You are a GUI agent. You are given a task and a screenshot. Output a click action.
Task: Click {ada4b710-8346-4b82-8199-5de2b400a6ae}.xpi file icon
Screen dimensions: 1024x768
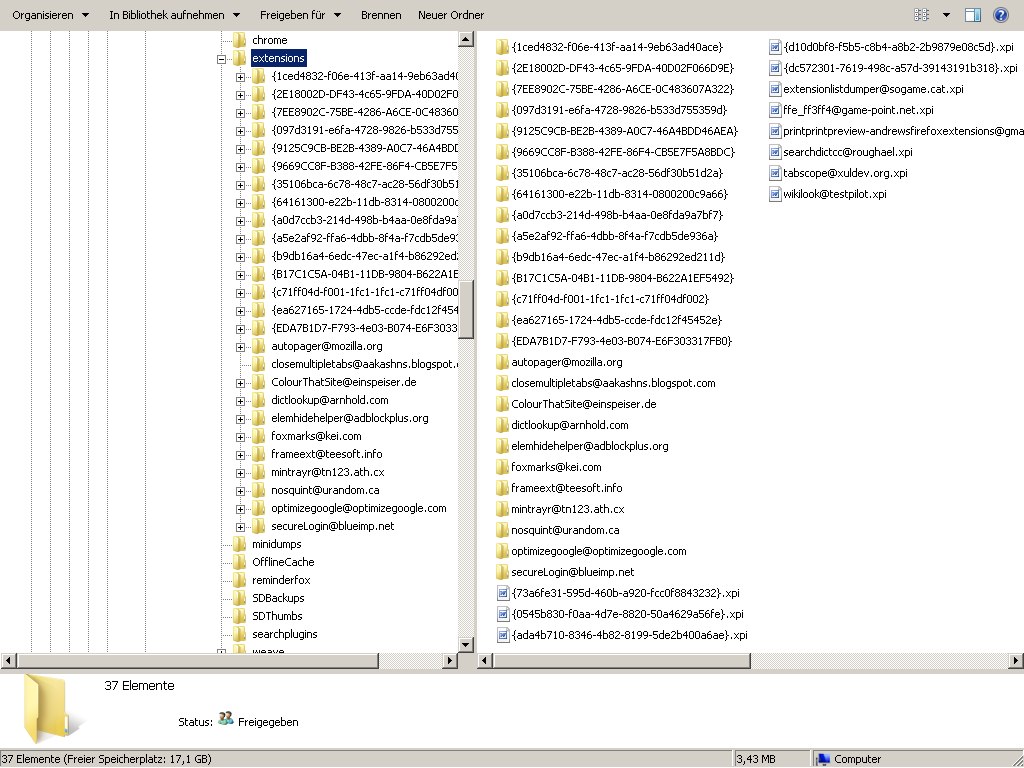click(503, 635)
